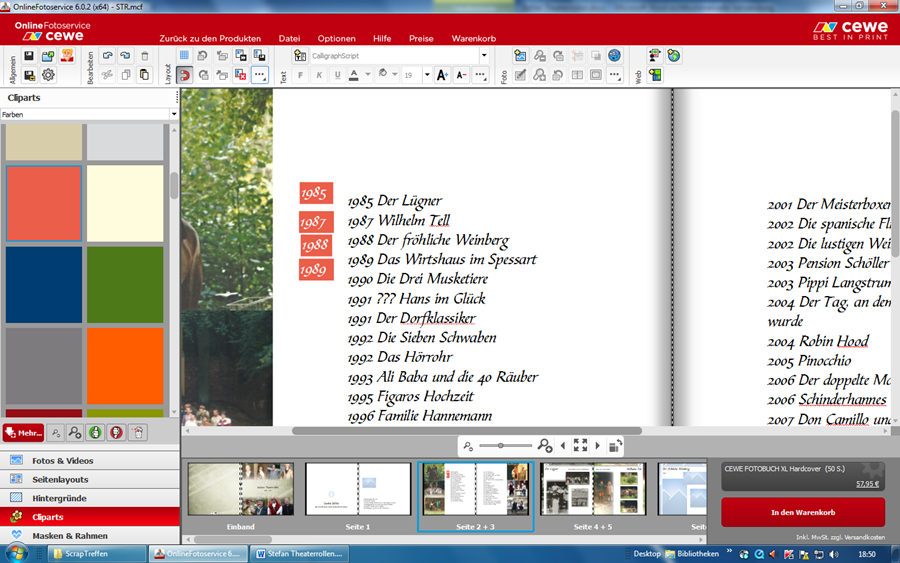Open the CalligraphScript font dropdown
This screenshot has height=563, width=900.
pyautogui.click(x=484, y=56)
